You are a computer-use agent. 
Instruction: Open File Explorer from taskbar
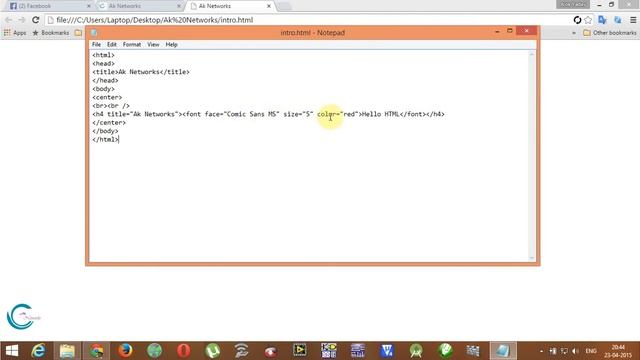click(67, 351)
